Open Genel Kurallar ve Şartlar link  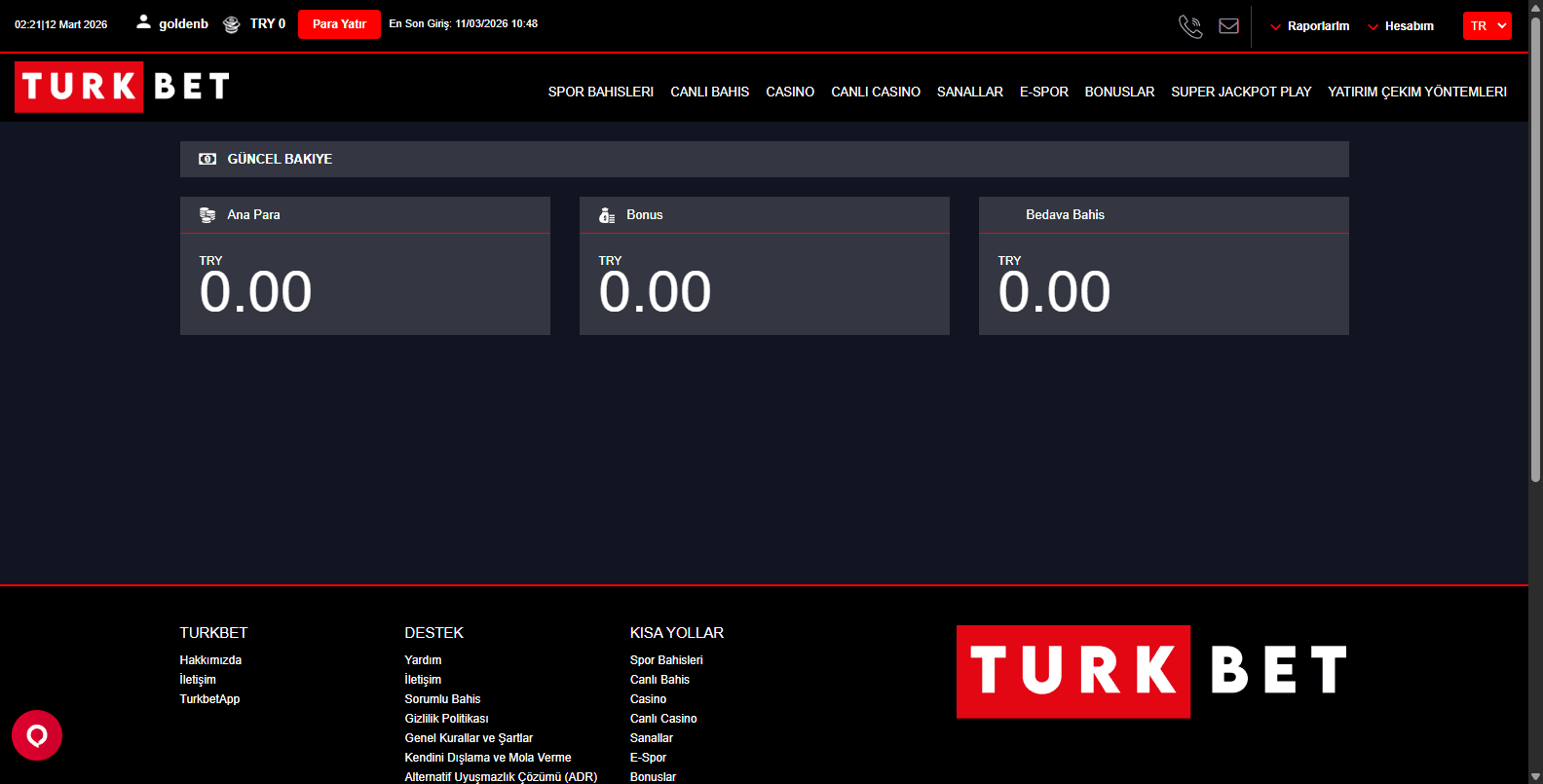coord(469,738)
